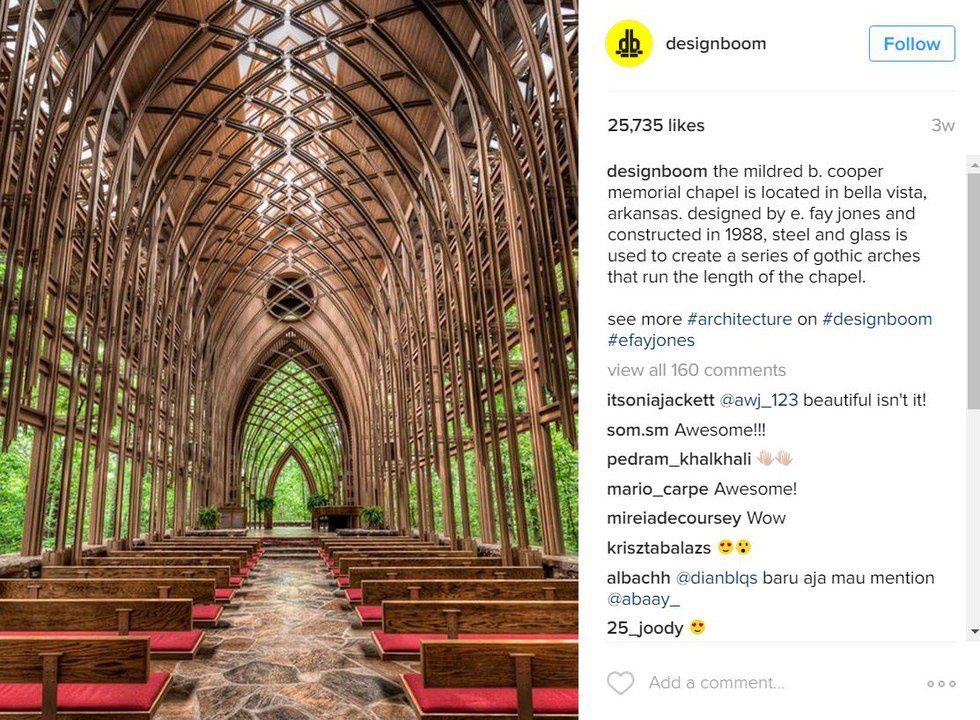
Task: Click the scrollbar up arrow
Action: coord(974,163)
